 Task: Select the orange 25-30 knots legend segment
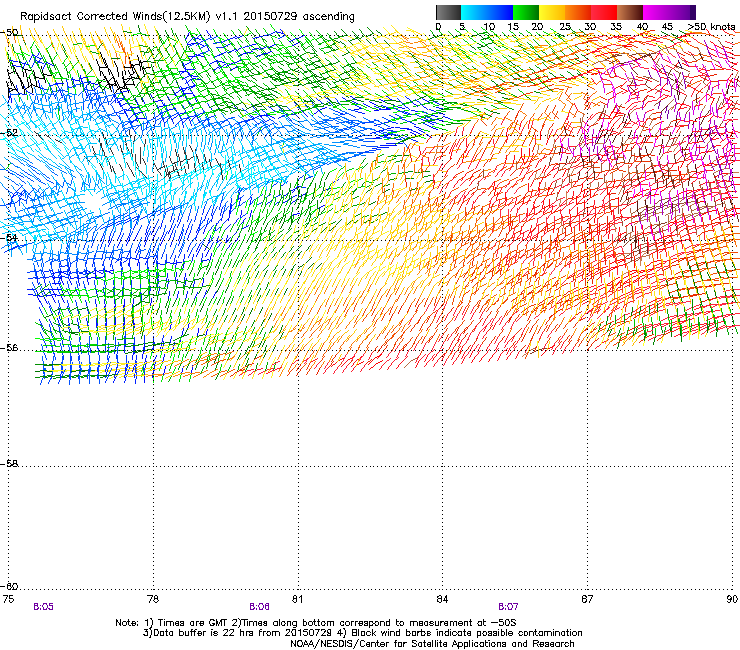tap(578, 12)
